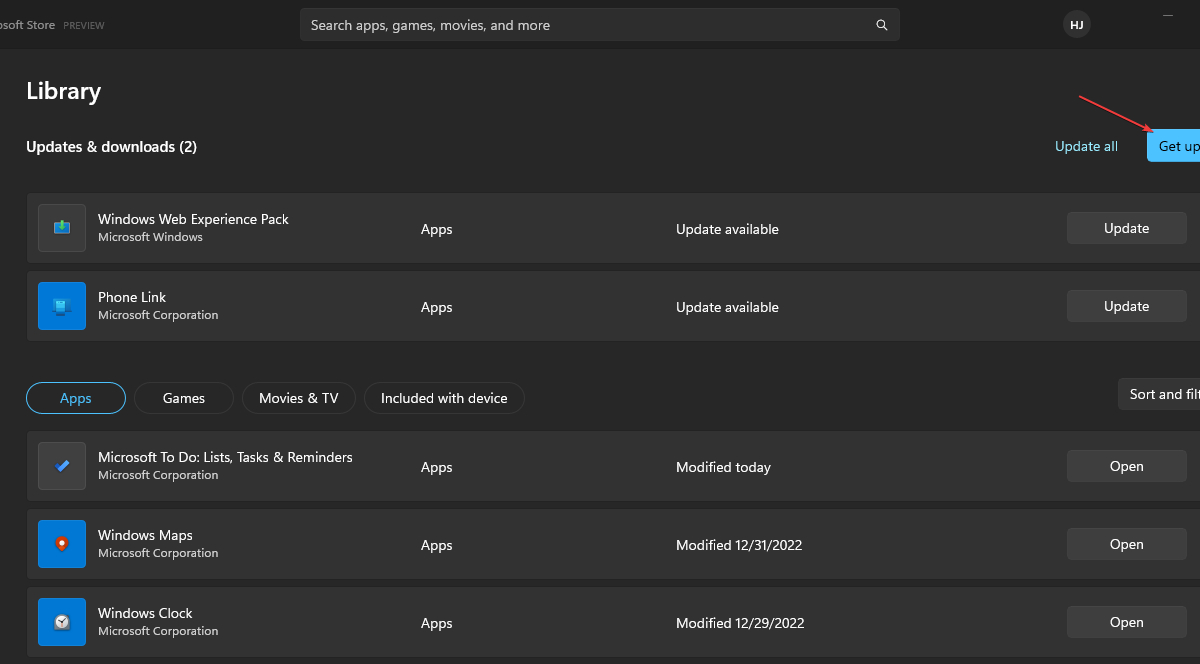Update the Phone Link app
Image resolution: width=1200 pixels, height=664 pixels.
1126,305
